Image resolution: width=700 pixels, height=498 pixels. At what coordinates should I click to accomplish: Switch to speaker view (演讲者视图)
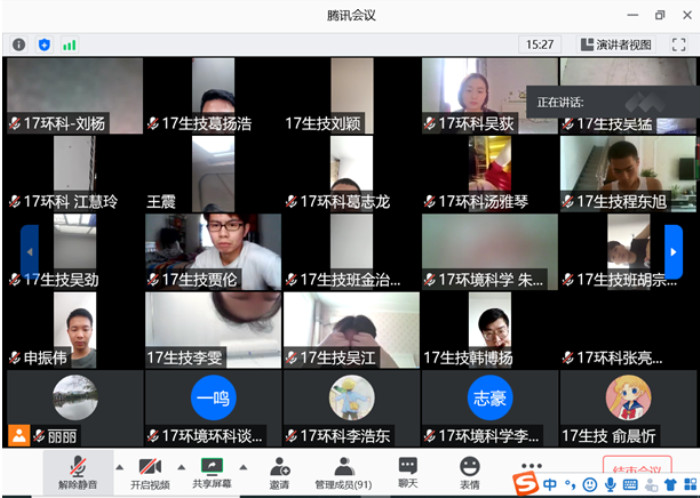click(x=615, y=44)
